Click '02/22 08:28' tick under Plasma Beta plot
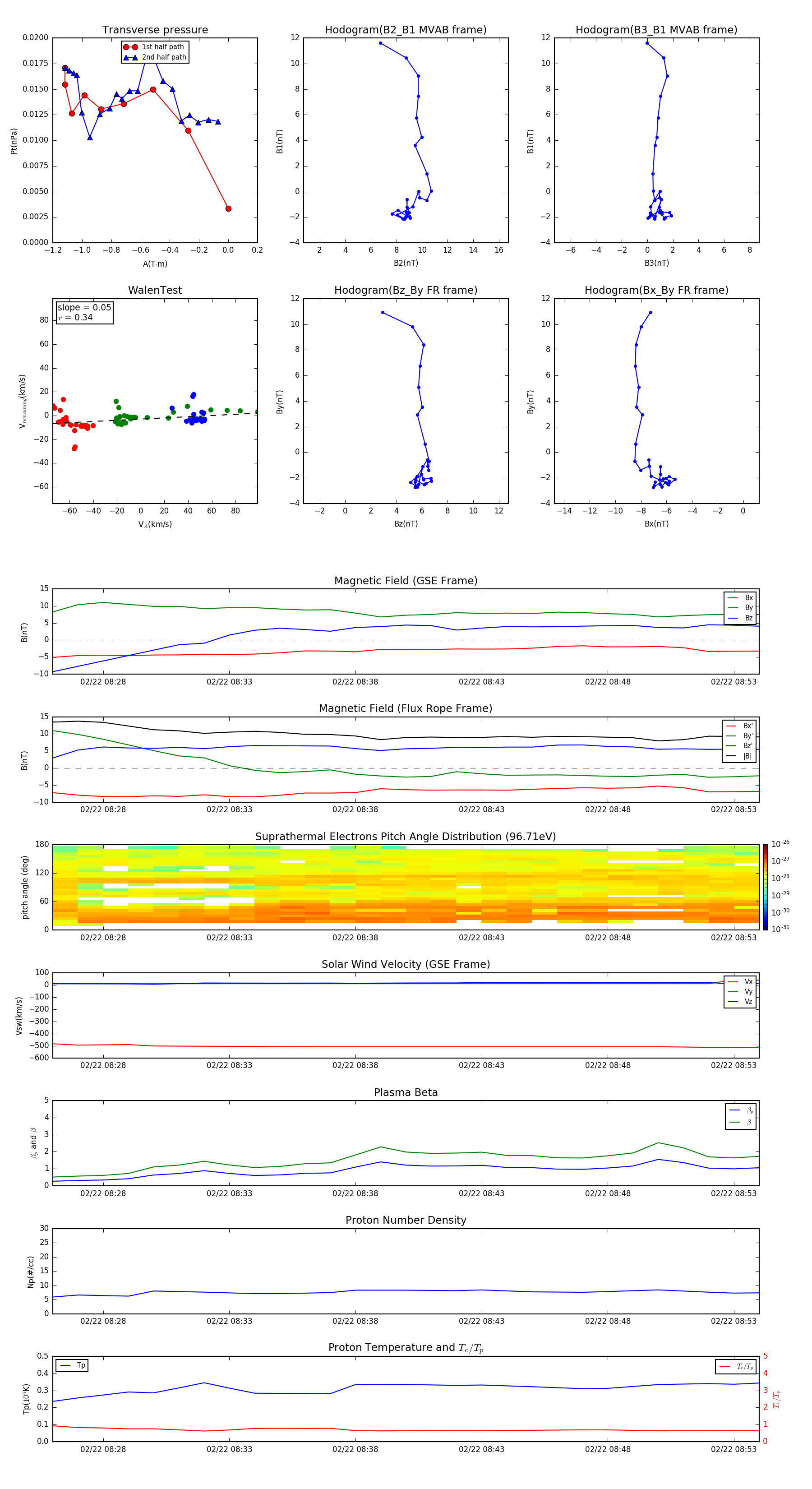Viewport: 812px width, 1489px height. pos(103,1193)
